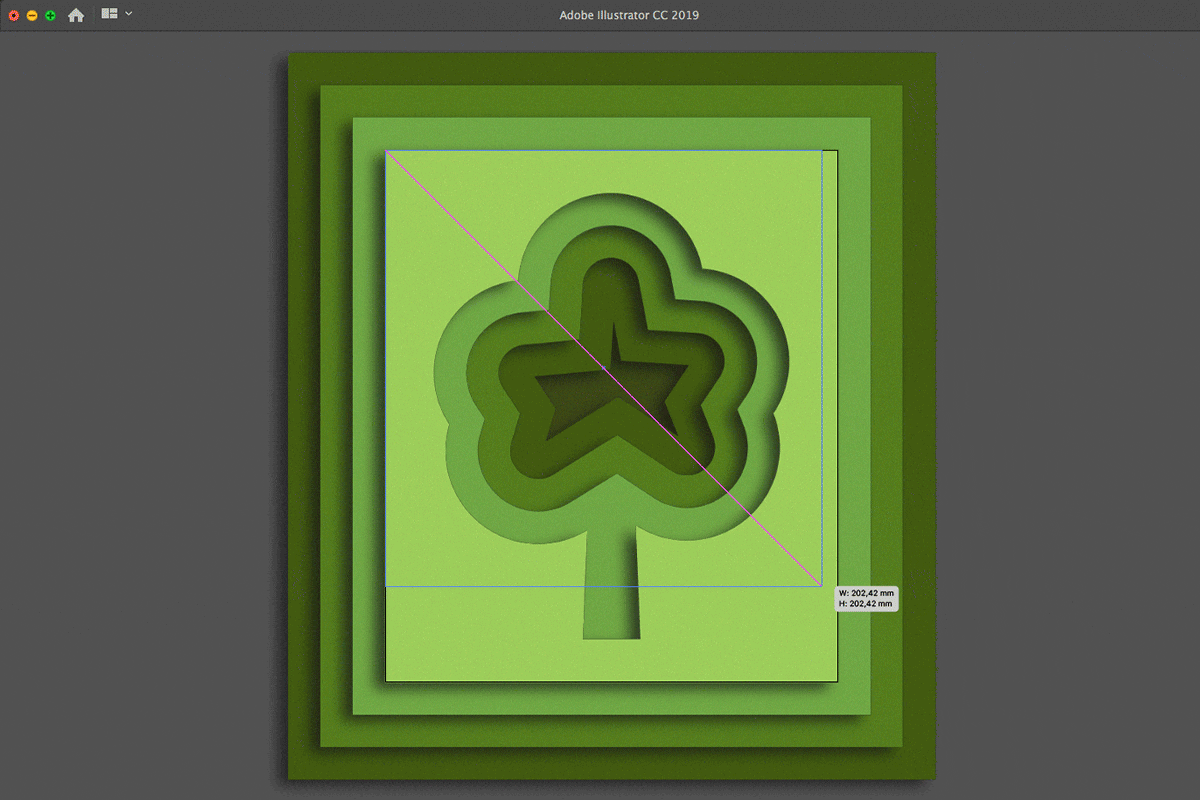Click the W: 202,42 mm measurement tooltip

pos(866,598)
